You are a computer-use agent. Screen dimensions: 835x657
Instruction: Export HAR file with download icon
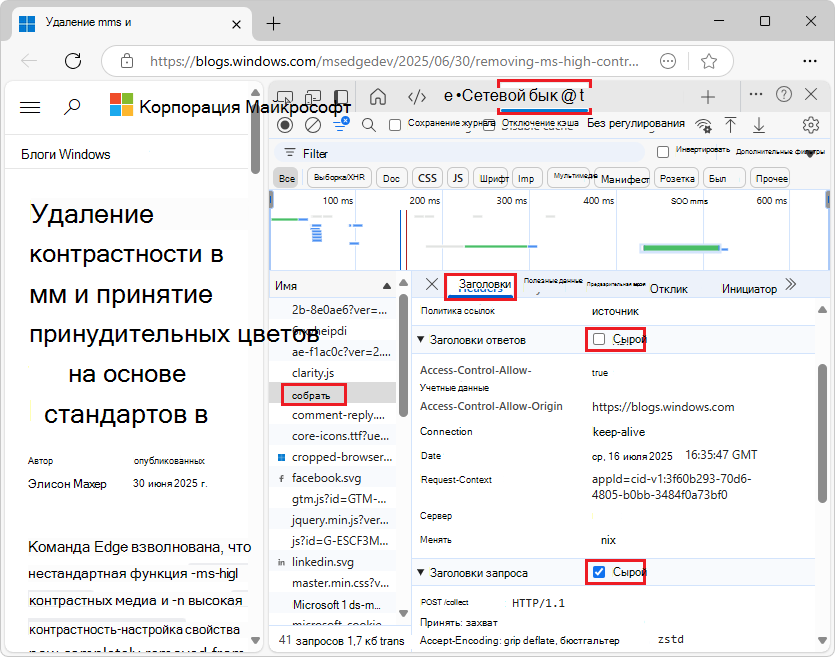click(758, 125)
